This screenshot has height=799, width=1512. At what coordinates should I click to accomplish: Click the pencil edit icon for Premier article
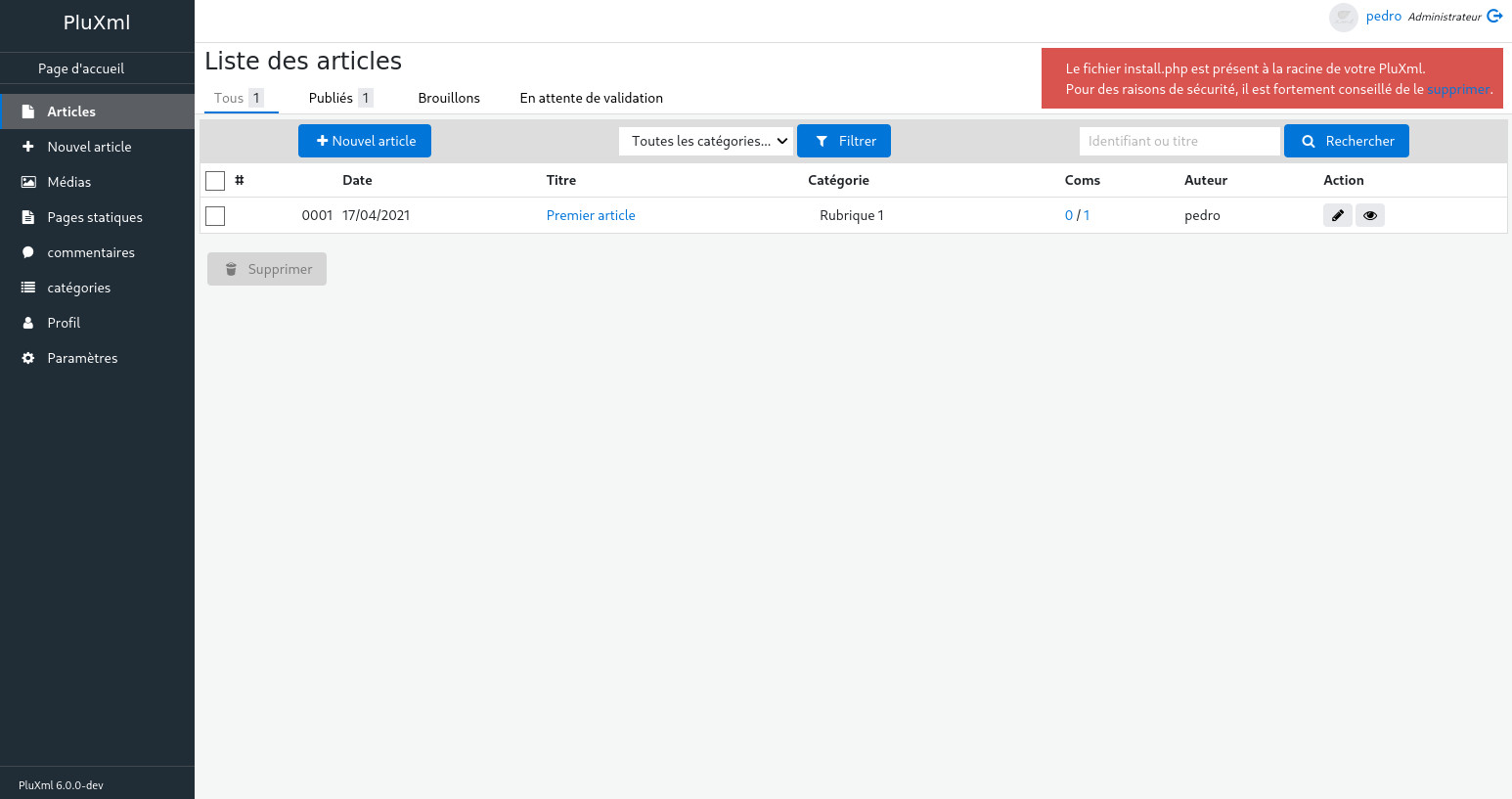click(x=1337, y=215)
